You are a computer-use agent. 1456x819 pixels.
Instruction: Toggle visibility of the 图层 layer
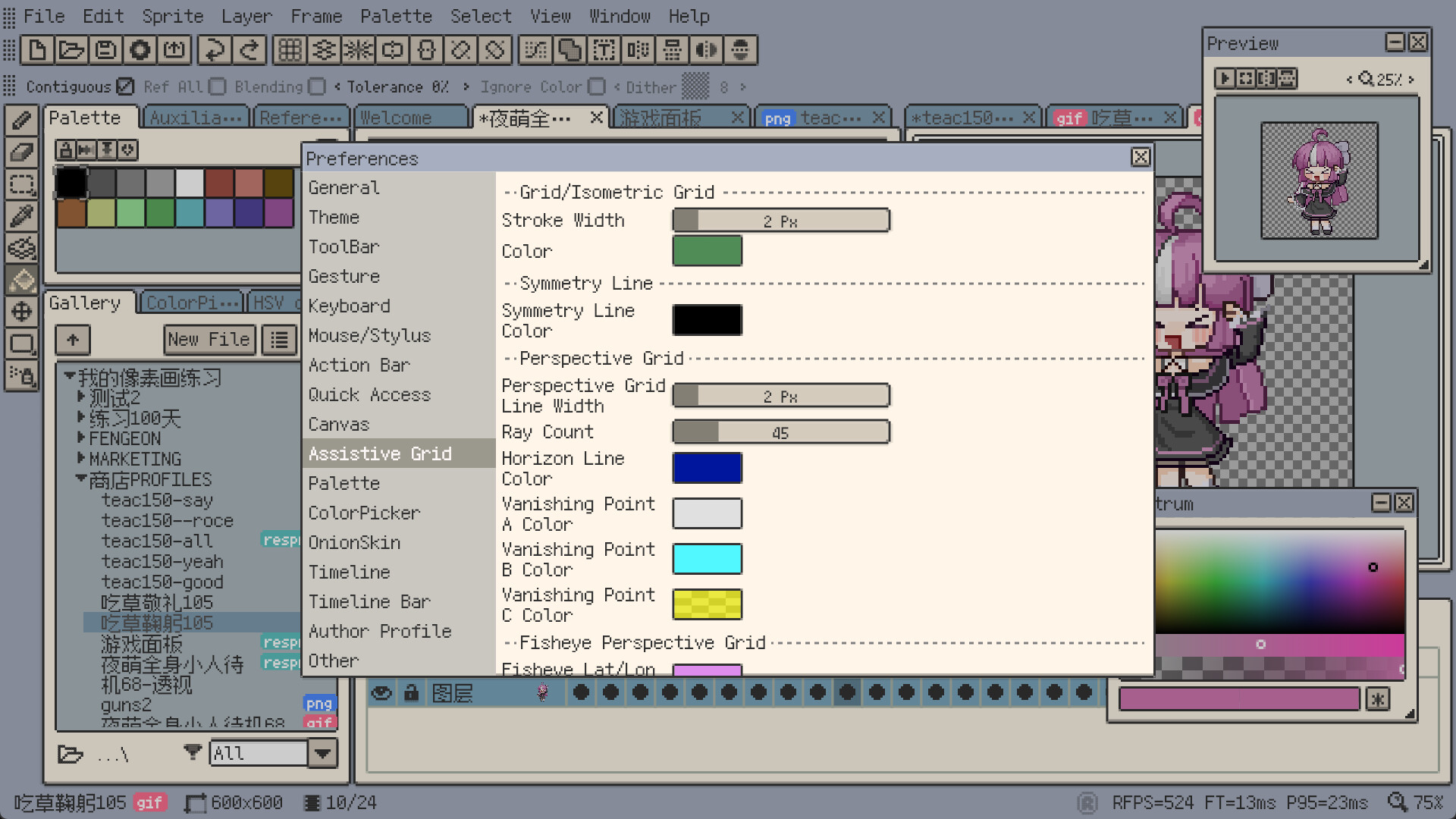381,692
